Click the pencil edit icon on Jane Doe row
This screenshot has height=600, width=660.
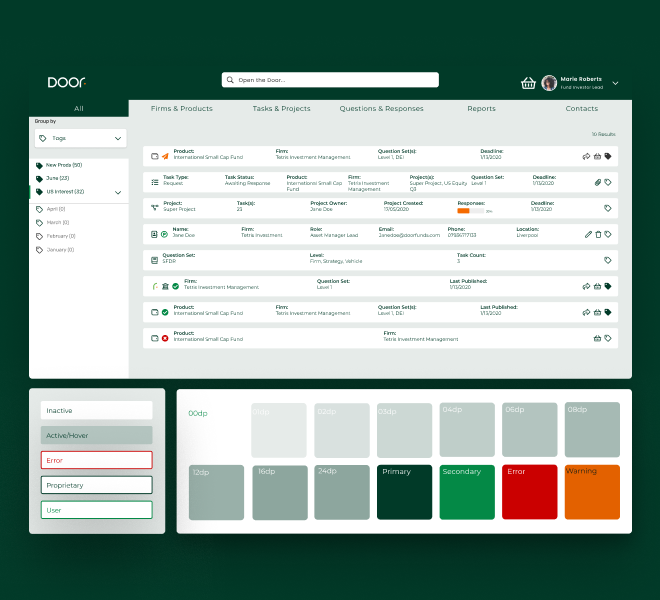point(588,234)
